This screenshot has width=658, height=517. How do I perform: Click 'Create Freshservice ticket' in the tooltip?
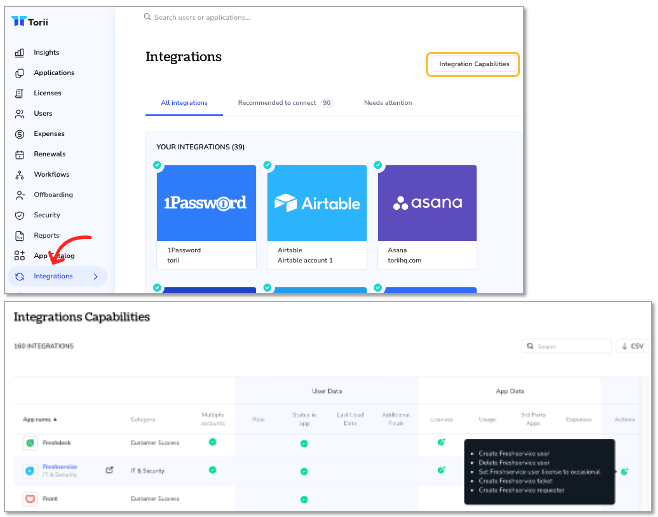click(x=515, y=481)
